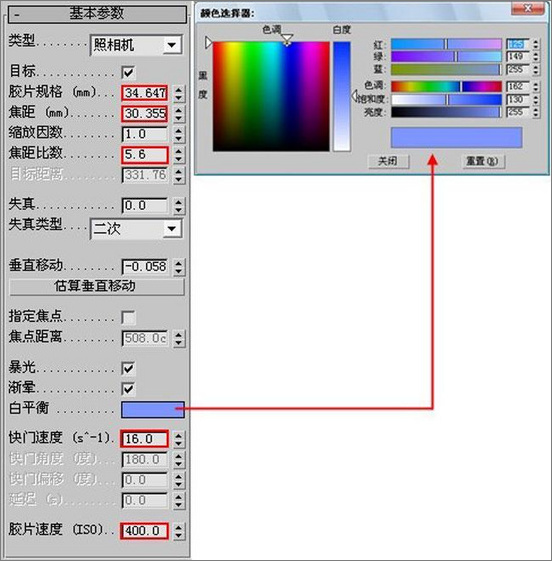Screen dimensions: 552x561
Task: Click the 亮度 value field 255
Action: pos(517,112)
